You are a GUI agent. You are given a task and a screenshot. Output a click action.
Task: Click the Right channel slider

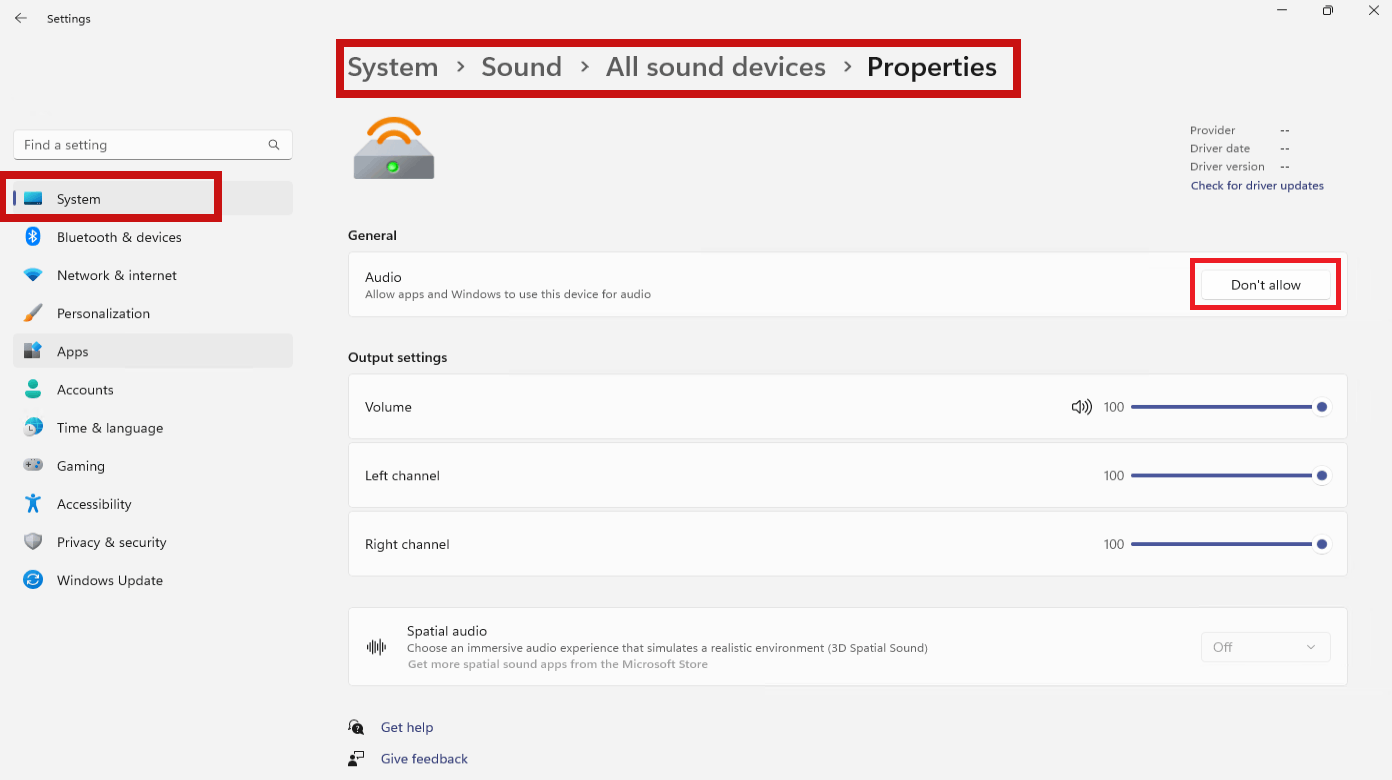(1229, 544)
